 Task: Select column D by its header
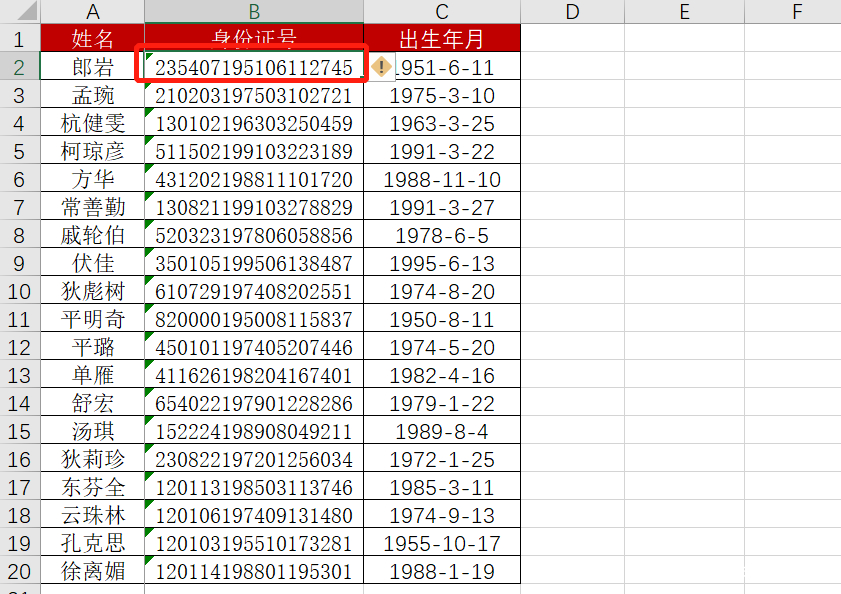(x=571, y=11)
